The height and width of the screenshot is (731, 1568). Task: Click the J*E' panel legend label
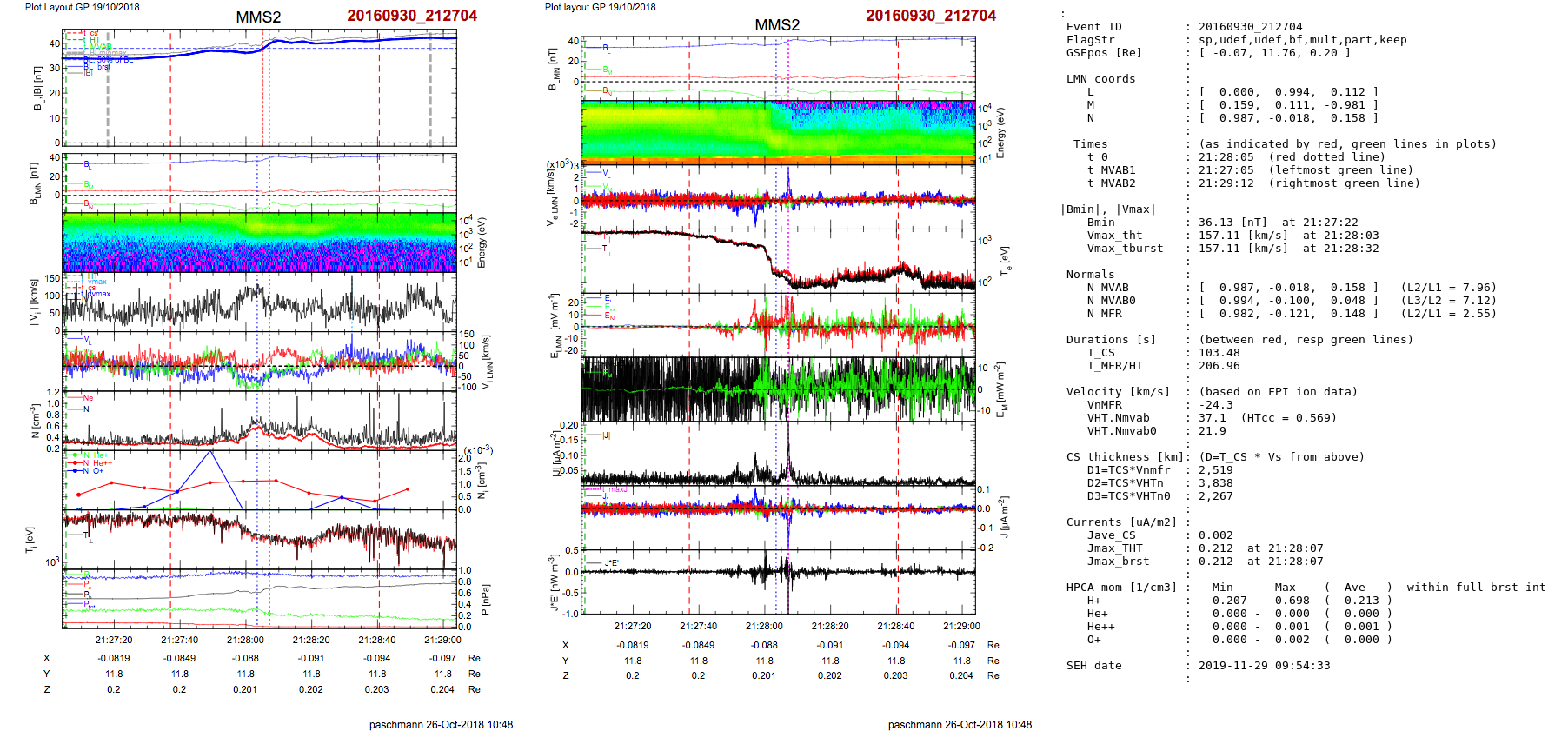[611, 563]
